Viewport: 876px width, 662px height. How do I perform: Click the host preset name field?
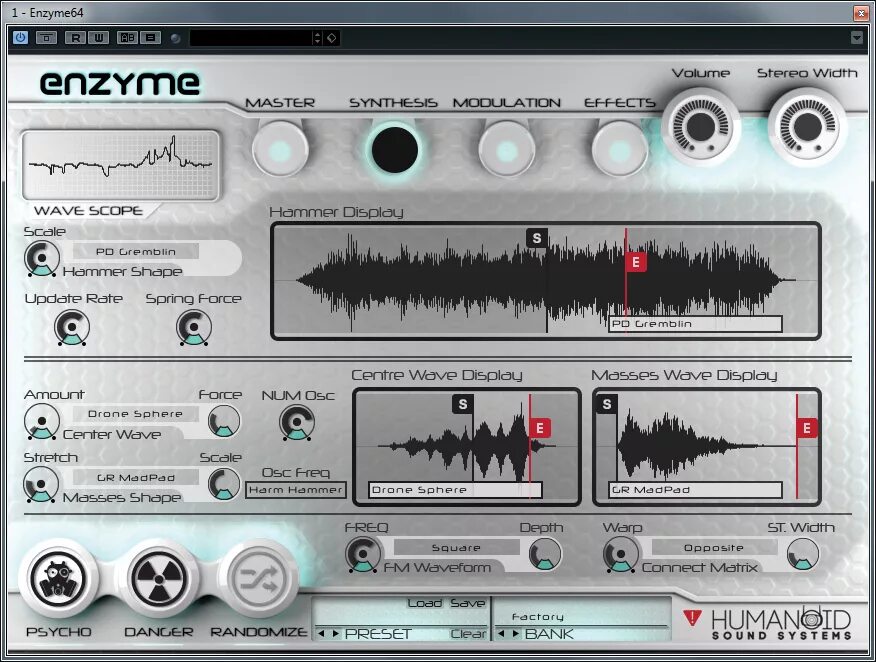coord(251,37)
